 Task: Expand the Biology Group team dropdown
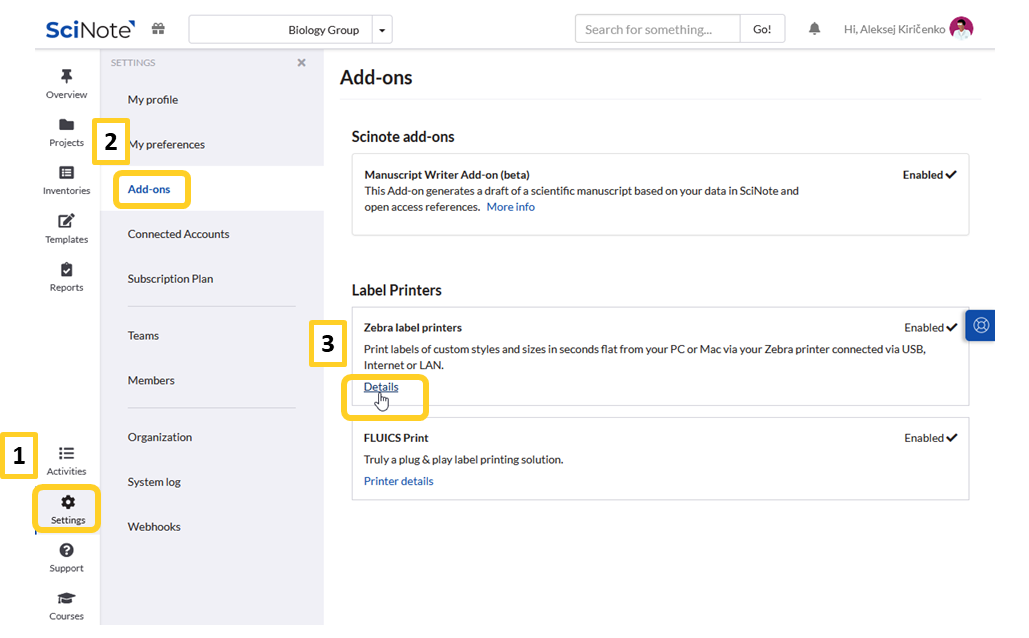coord(382,30)
